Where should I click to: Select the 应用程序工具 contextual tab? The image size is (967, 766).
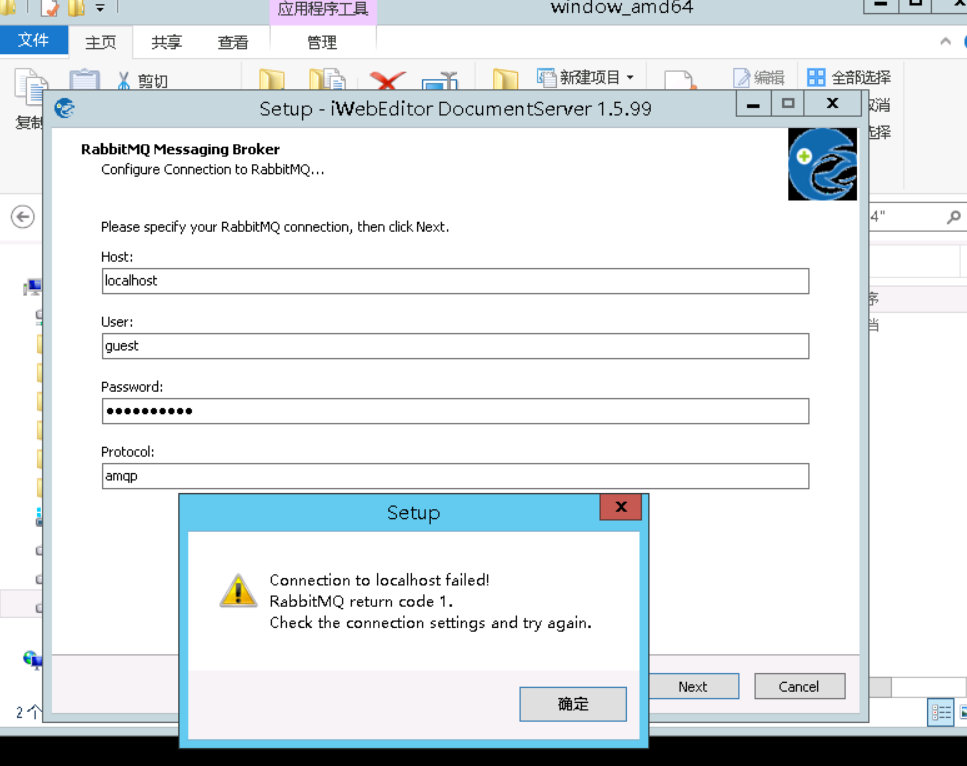coord(323,9)
